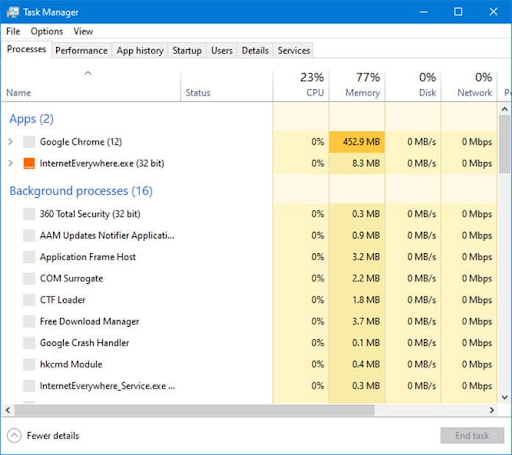
Task: Click the Free Download Manager process icon
Action: [x=29, y=322]
